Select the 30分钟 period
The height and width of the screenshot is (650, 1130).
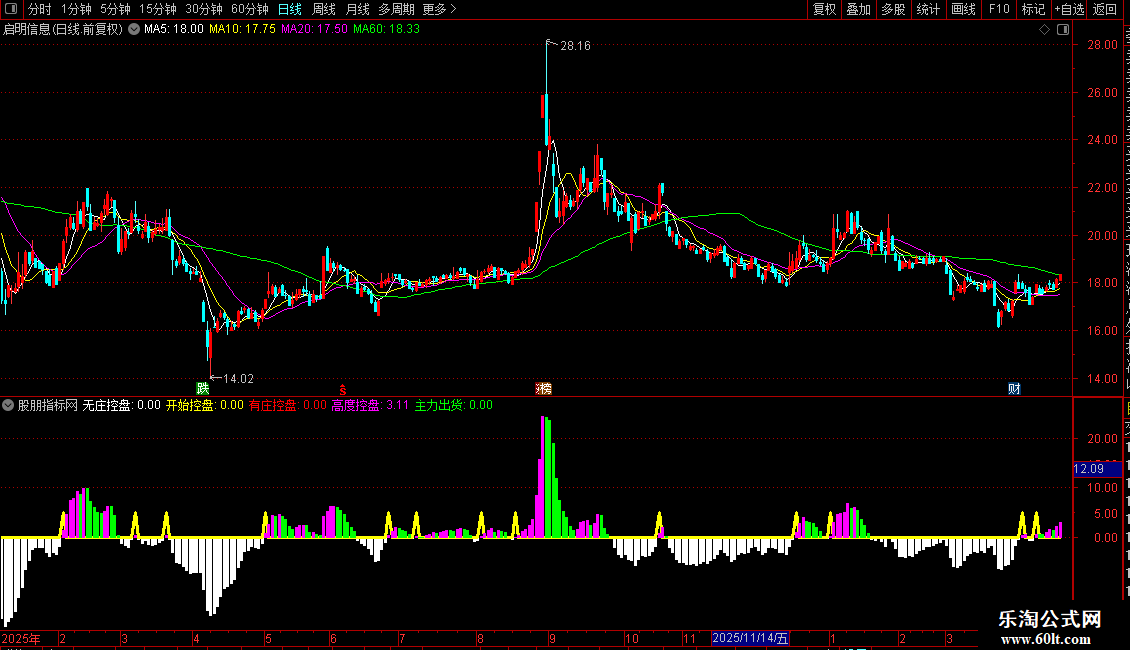[x=204, y=9]
